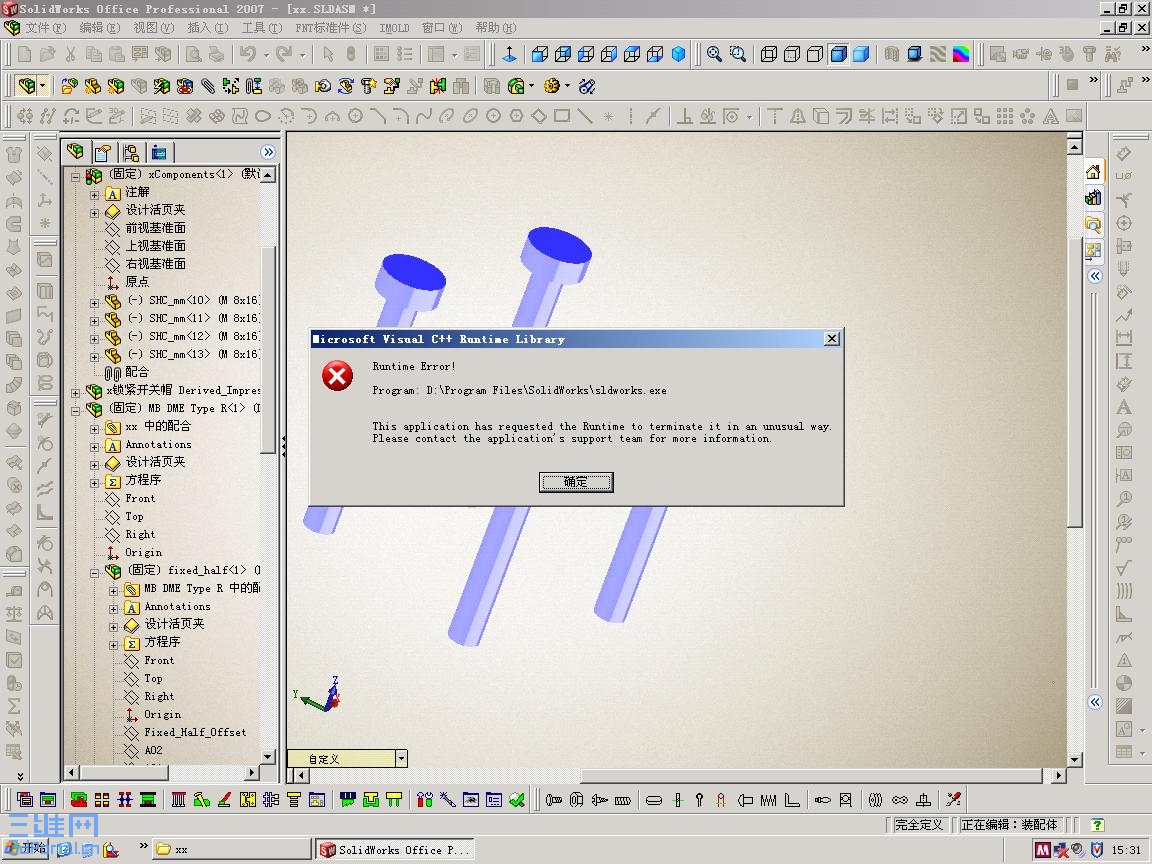Expand the 注解 tree node
Screen dimensions: 1152x864
coord(94,195)
